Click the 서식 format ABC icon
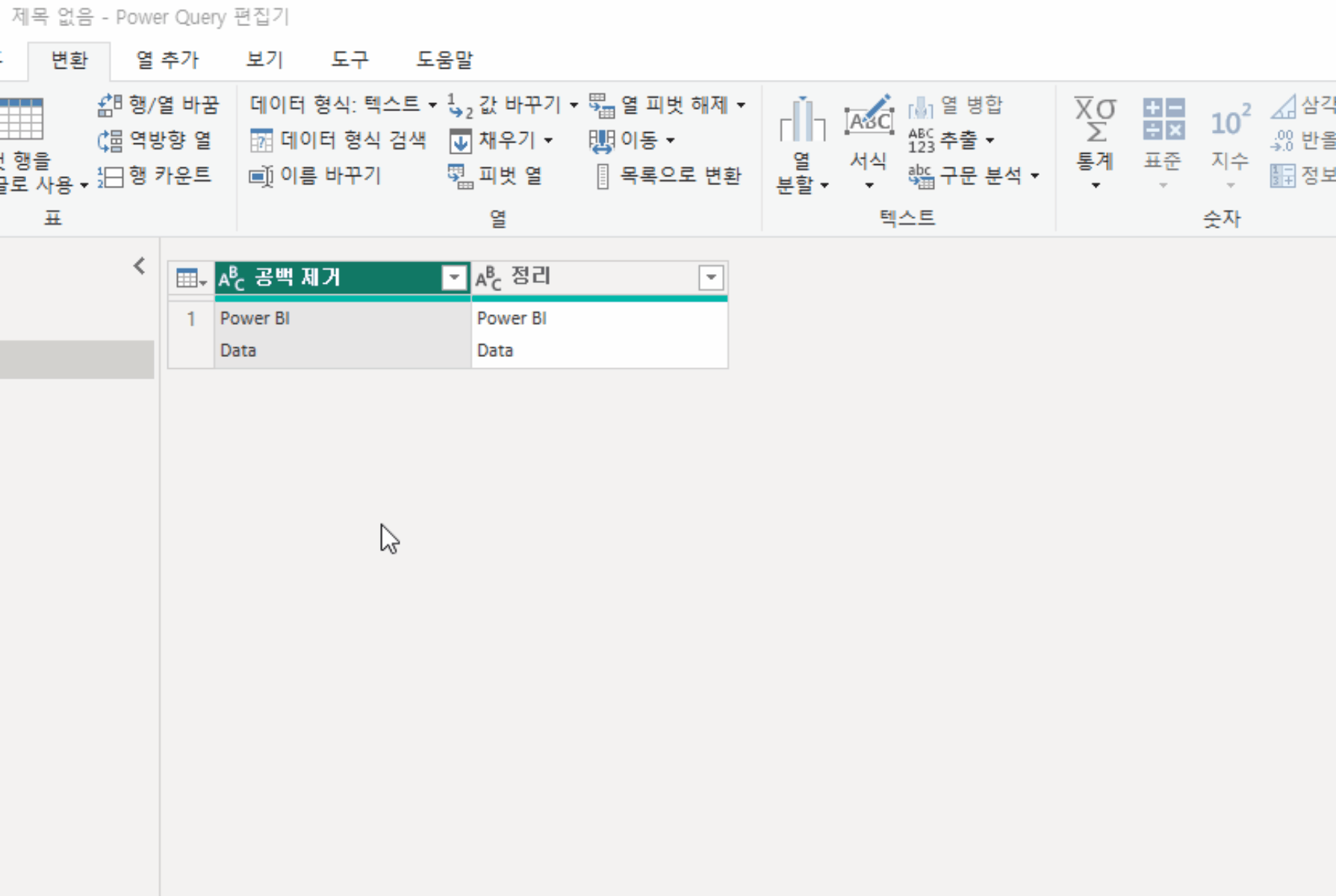1336x896 pixels. (869, 116)
